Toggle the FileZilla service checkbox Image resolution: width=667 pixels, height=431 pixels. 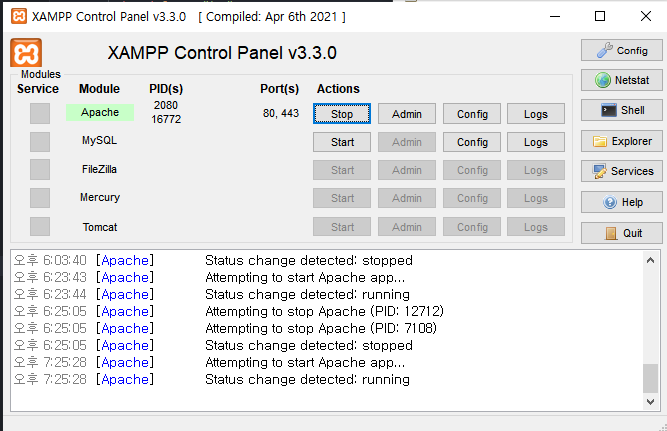coord(40,170)
